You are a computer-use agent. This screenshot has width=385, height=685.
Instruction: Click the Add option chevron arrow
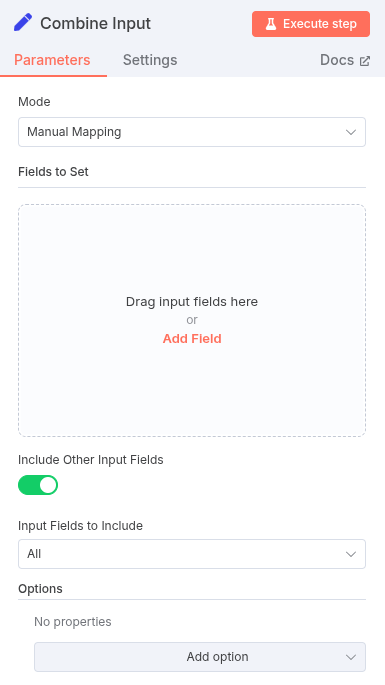[x=351, y=657]
